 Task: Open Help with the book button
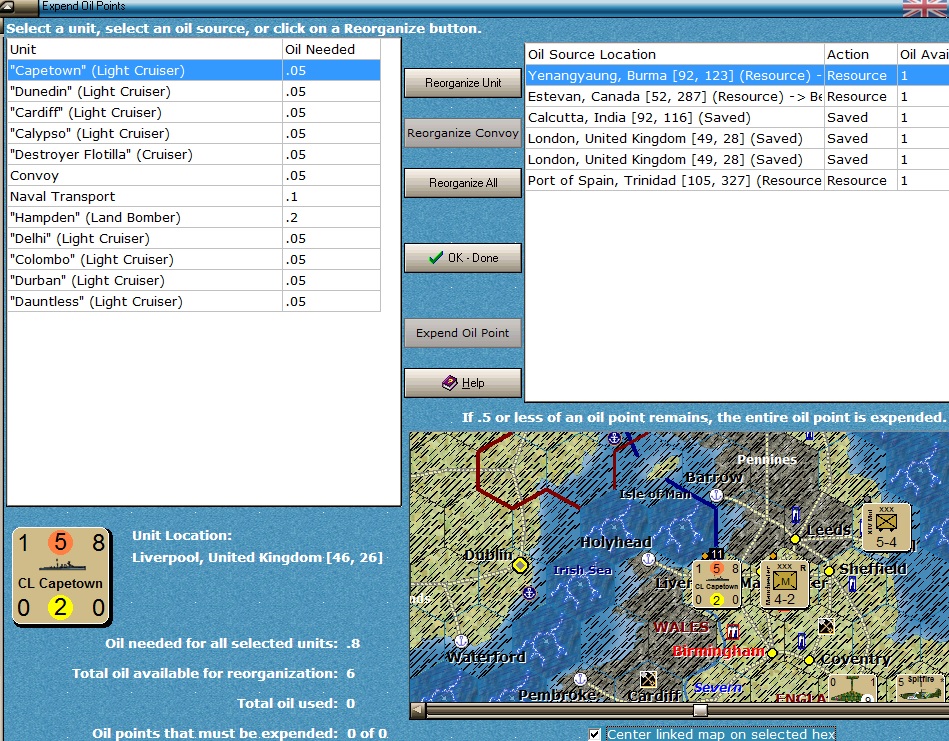pos(462,383)
